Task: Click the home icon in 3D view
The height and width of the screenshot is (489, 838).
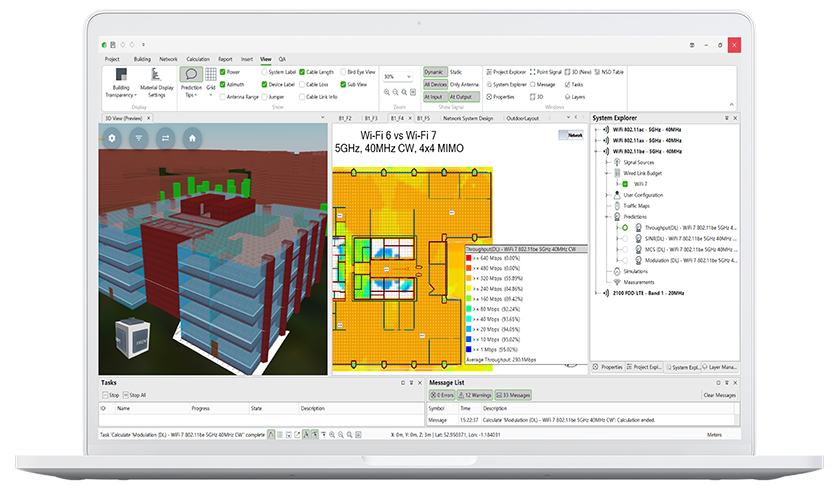Action: [x=192, y=138]
